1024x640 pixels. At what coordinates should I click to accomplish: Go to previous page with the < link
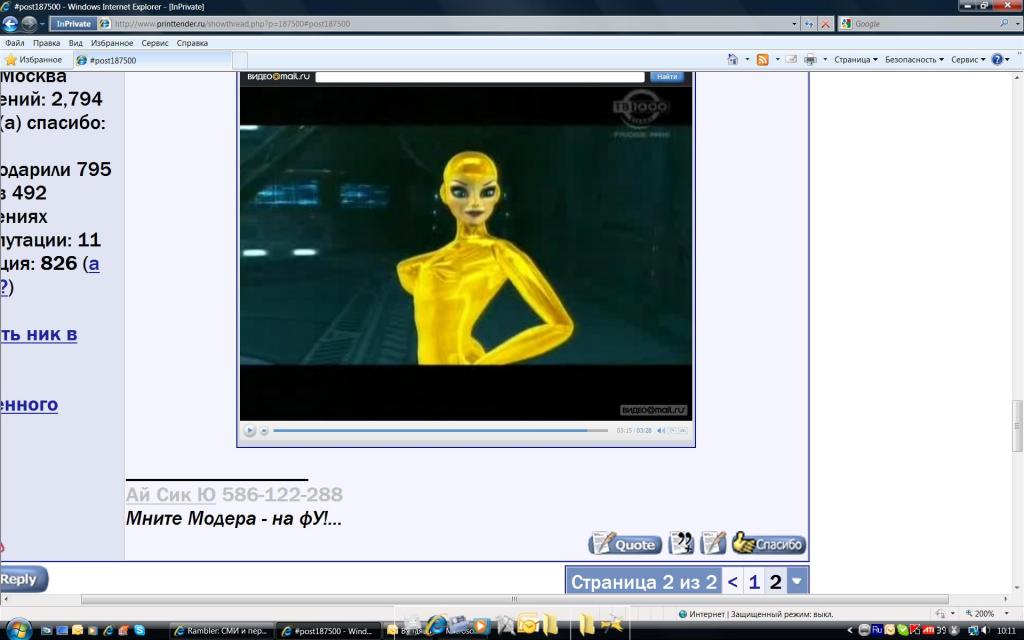point(733,582)
